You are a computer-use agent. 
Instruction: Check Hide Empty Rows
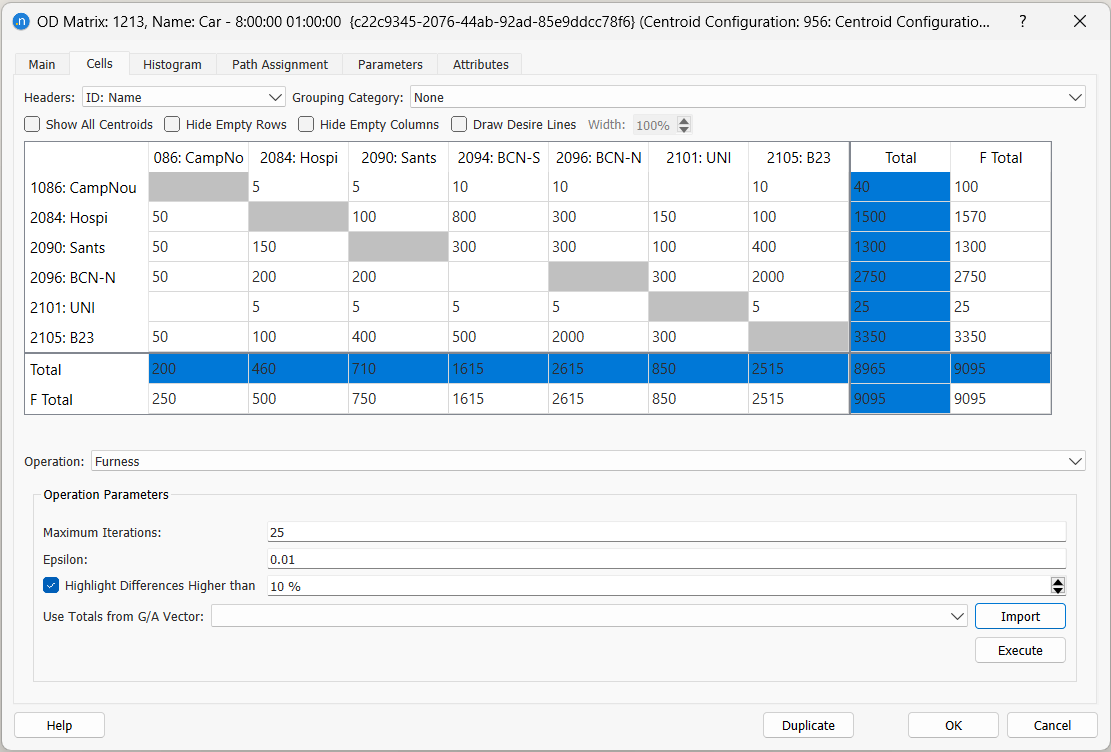point(171,124)
